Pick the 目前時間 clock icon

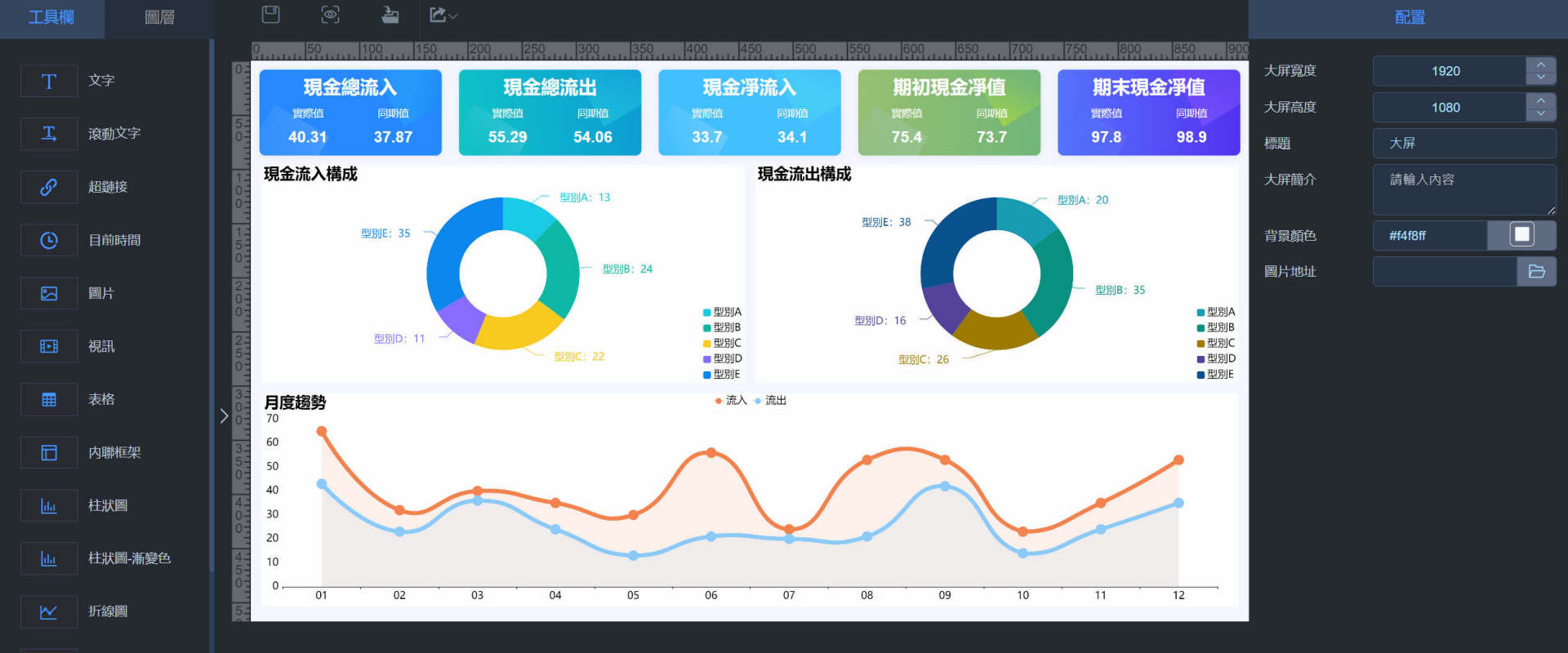(49, 240)
